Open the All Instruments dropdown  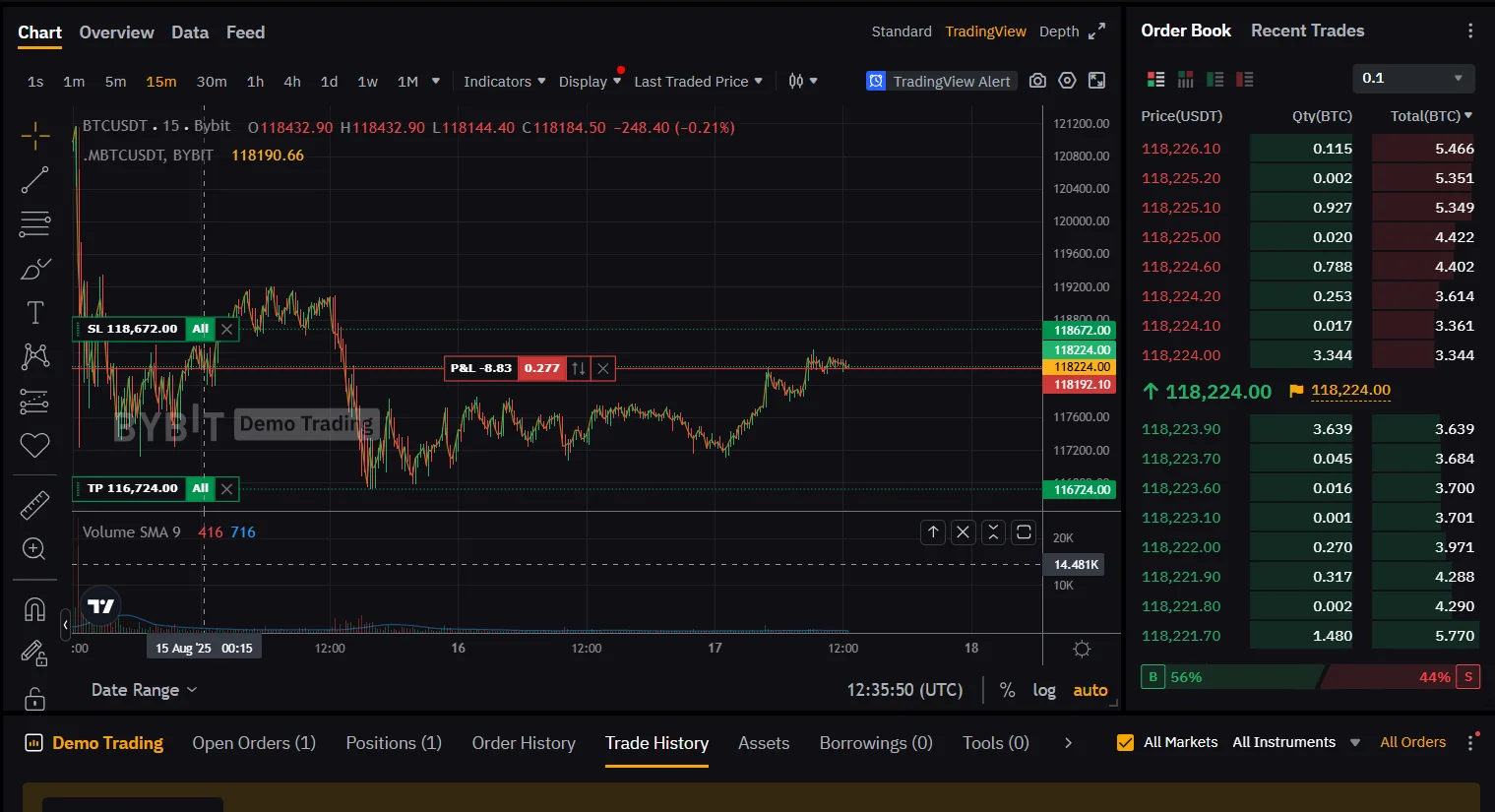point(1296,743)
